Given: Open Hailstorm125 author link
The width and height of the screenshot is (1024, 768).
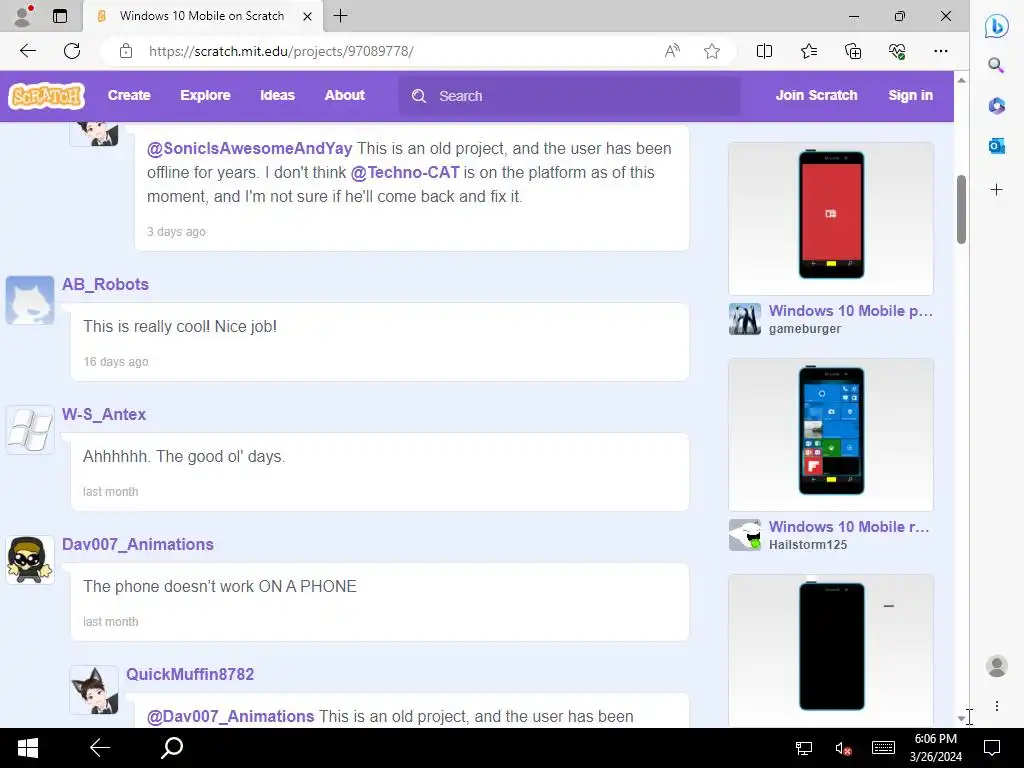Looking at the screenshot, I should coord(808,545).
